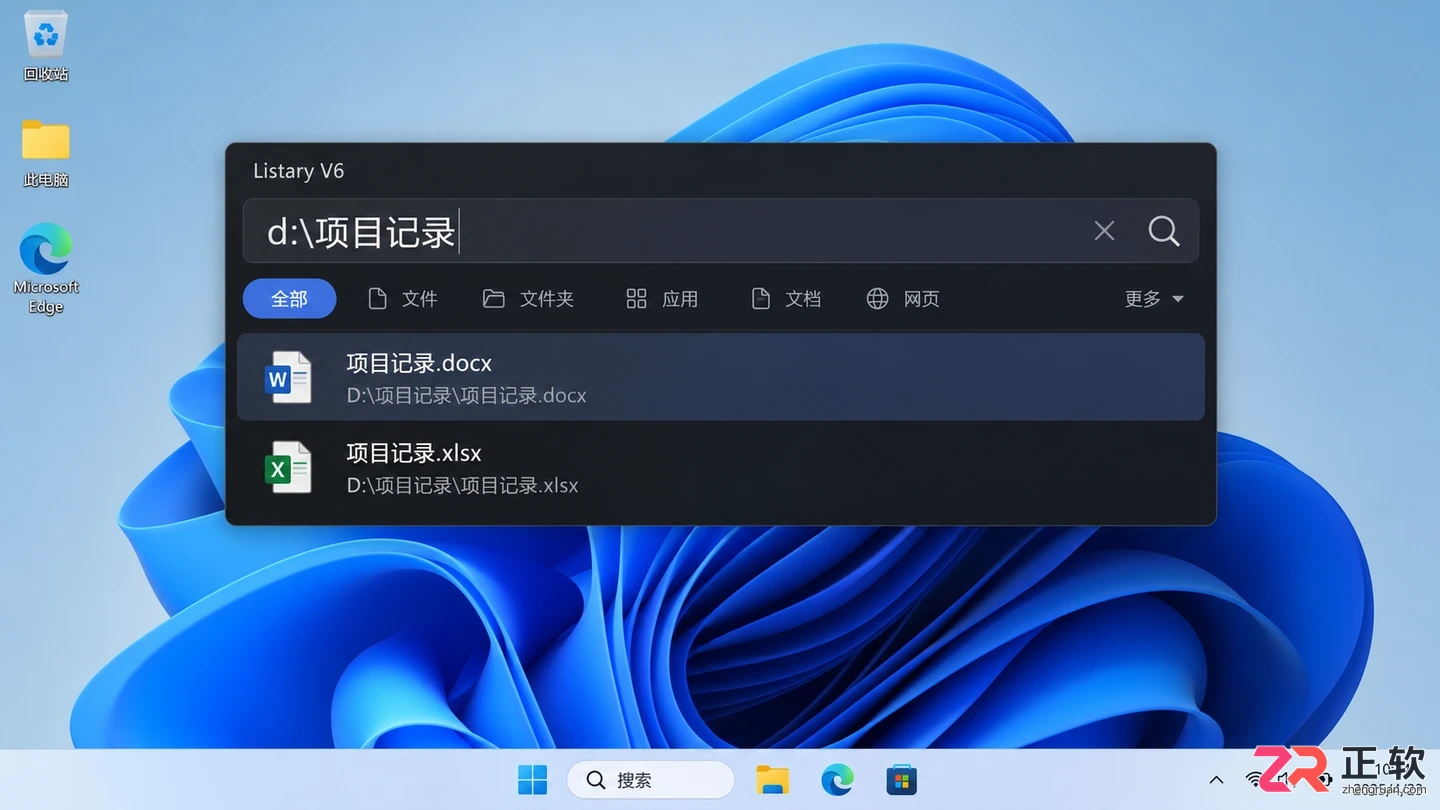
Task: Open the 项目记录.docx result name
Action: (419, 362)
